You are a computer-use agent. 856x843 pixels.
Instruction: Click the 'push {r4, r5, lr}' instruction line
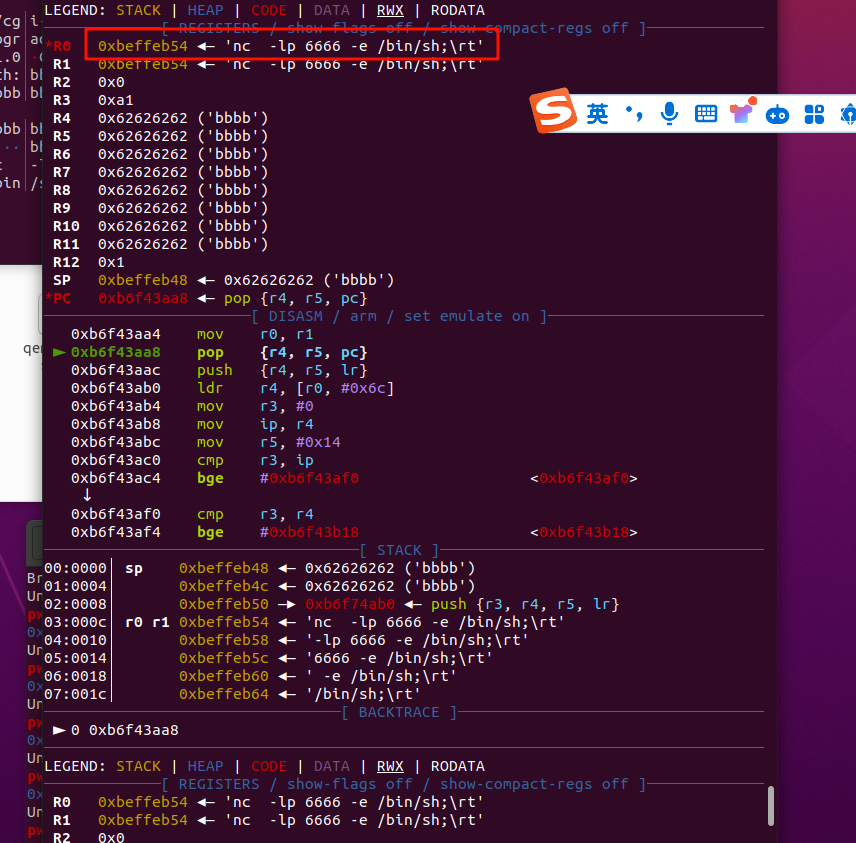pyautogui.click(x=282, y=371)
